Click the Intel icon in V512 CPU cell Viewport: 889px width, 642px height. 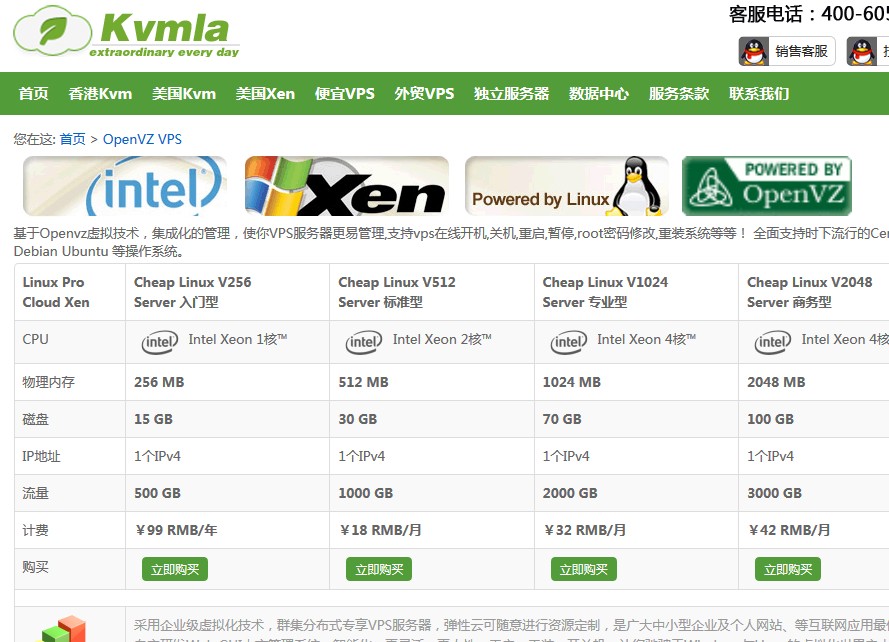pyautogui.click(x=363, y=342)
